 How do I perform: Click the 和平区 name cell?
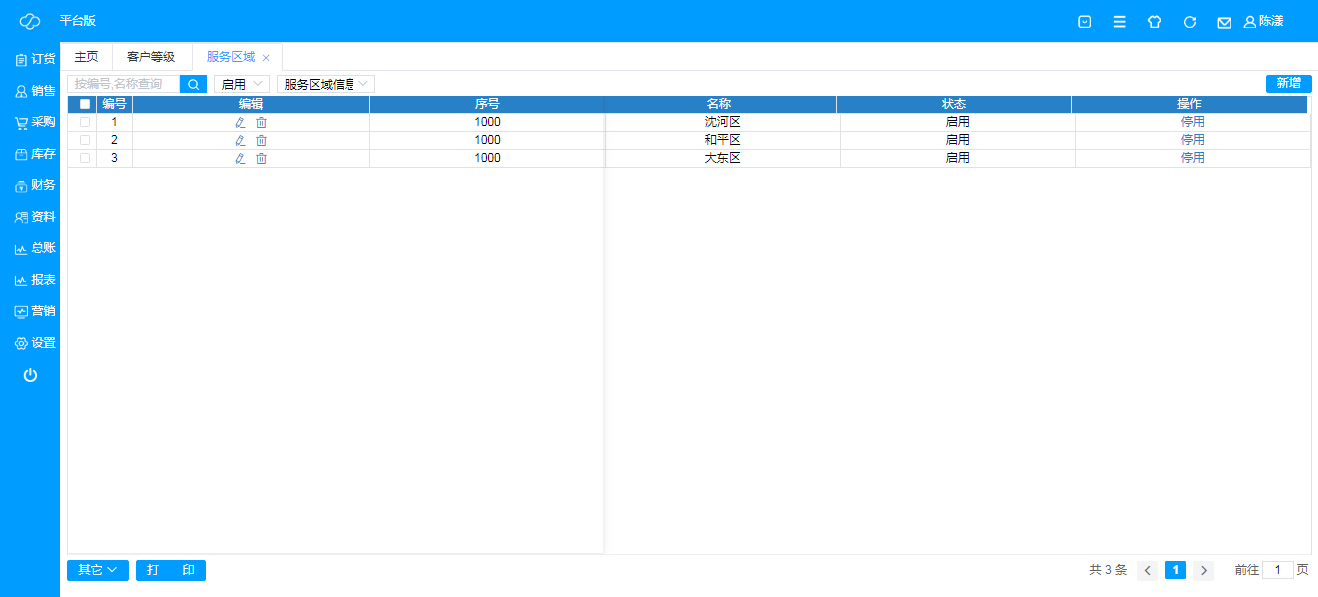point(723,140)
